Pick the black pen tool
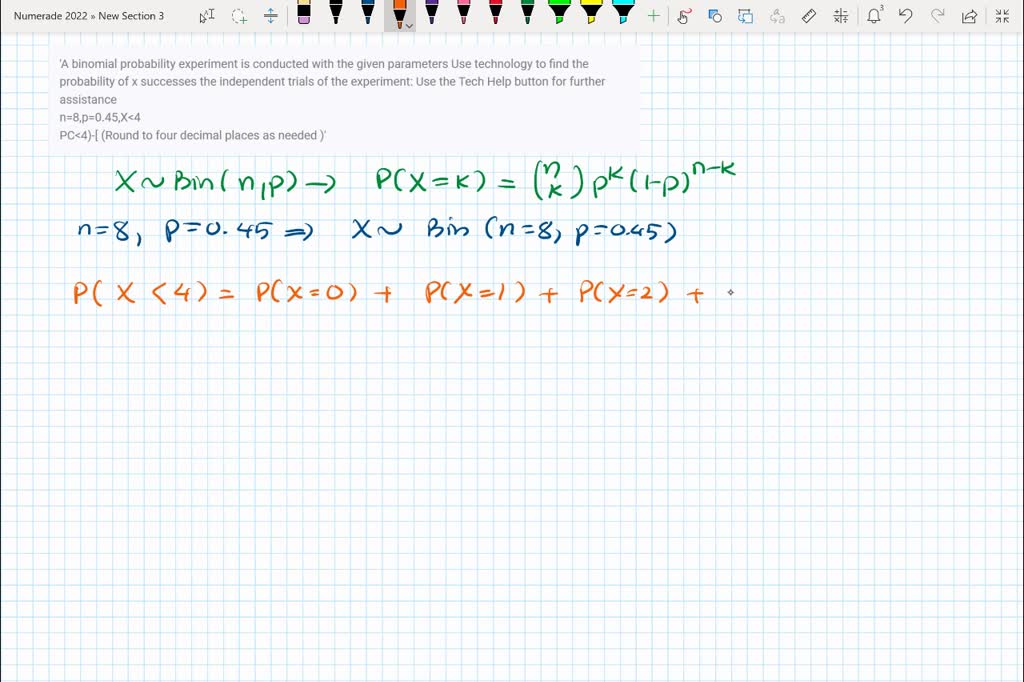 (x=335, y=16)
